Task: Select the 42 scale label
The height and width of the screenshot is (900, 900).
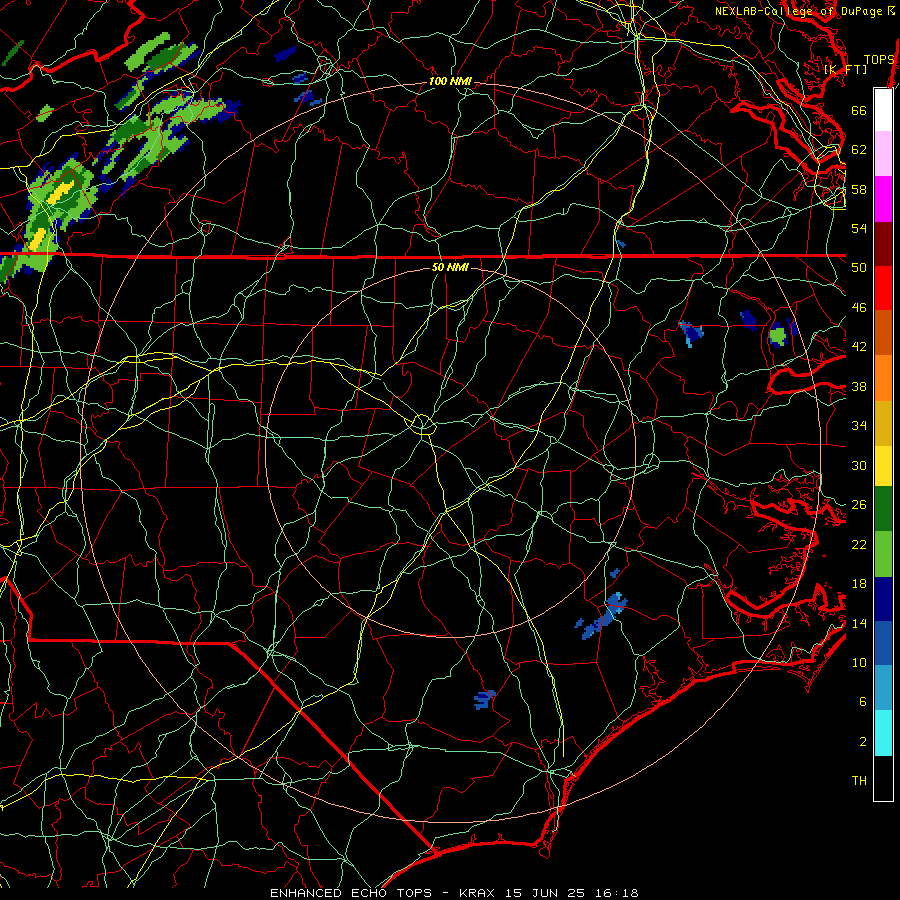Action: (859, 347)
